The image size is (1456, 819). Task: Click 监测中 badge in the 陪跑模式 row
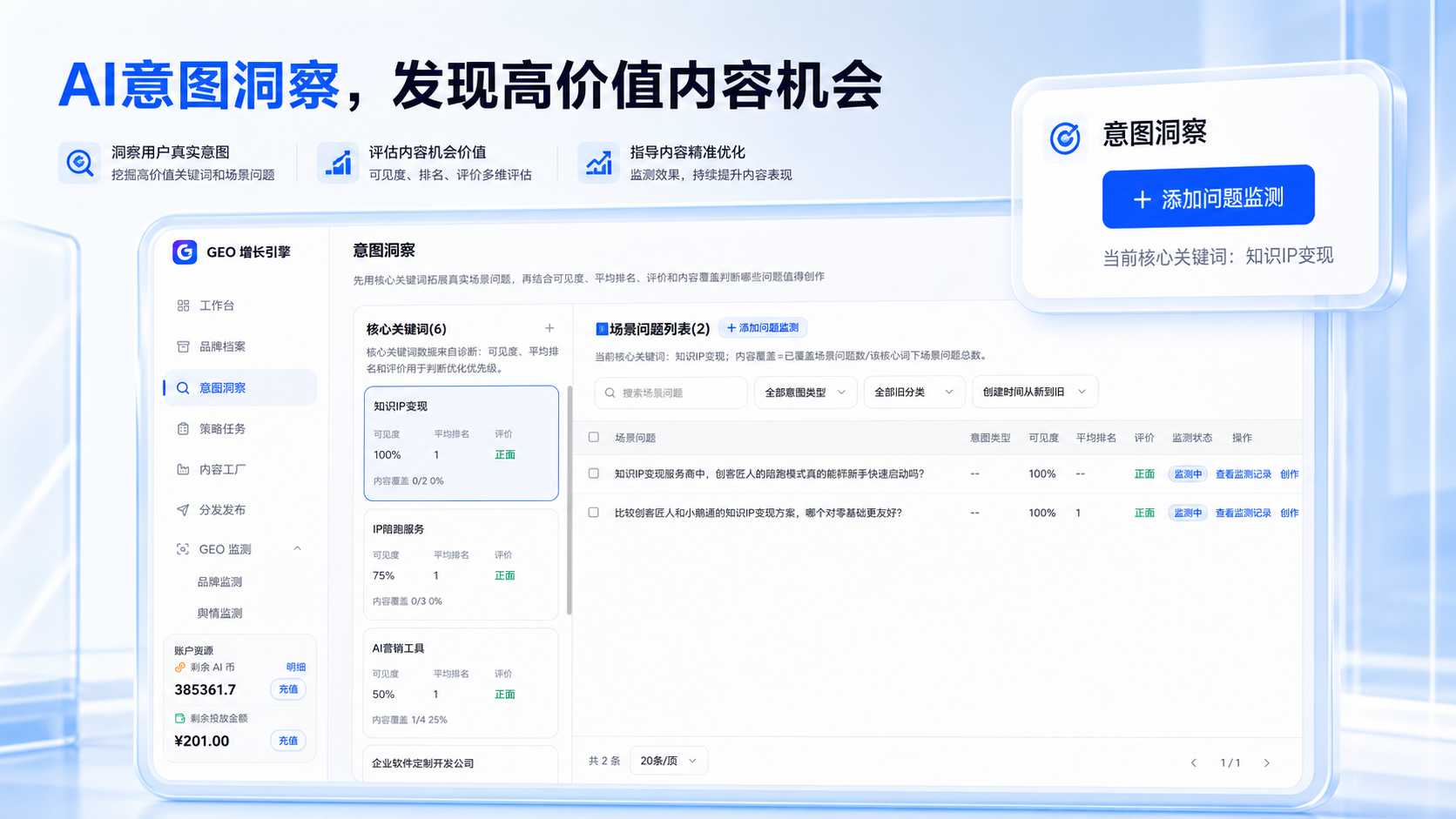tap(1188, 474)
